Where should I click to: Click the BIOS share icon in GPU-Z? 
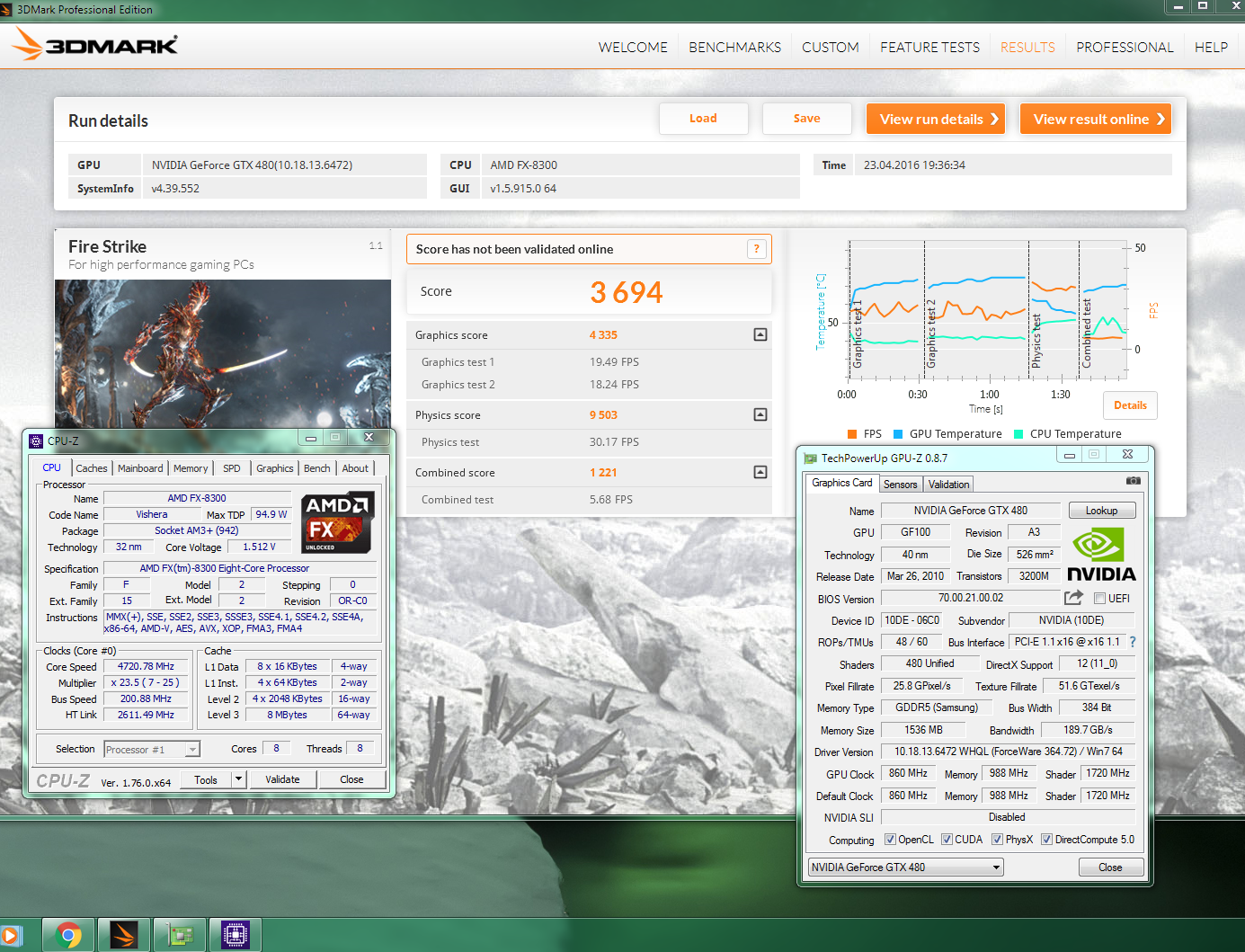click(1073, 598)
